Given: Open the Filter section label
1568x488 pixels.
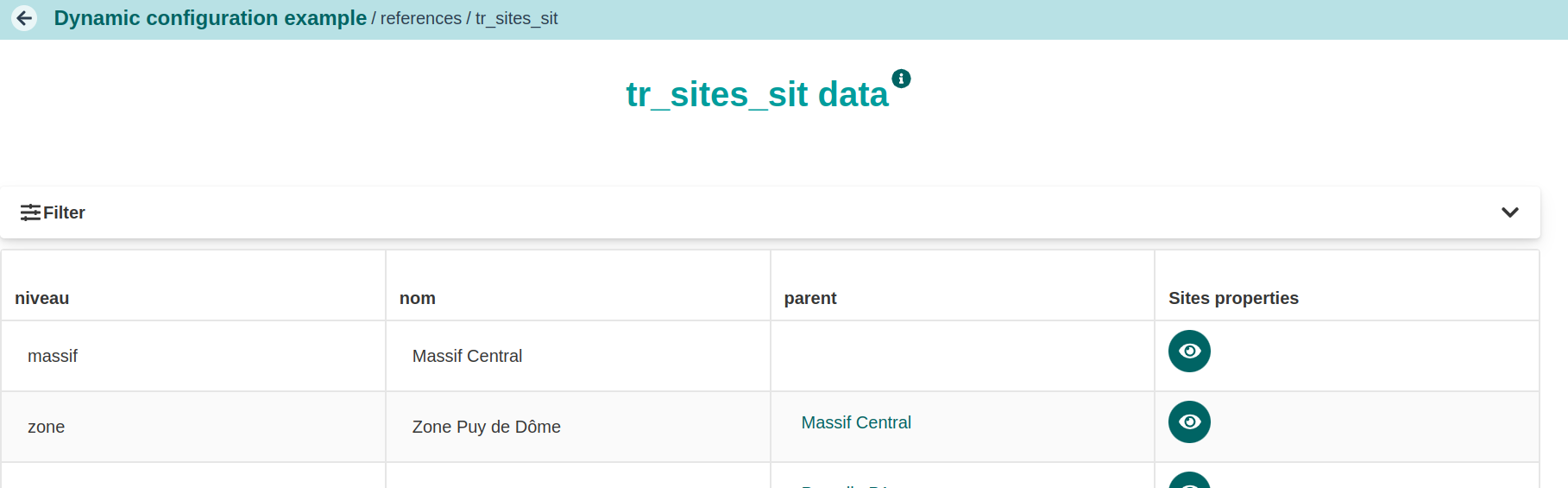Looking at the screenshot, I should pyautogui.click(x=64, y=212).
